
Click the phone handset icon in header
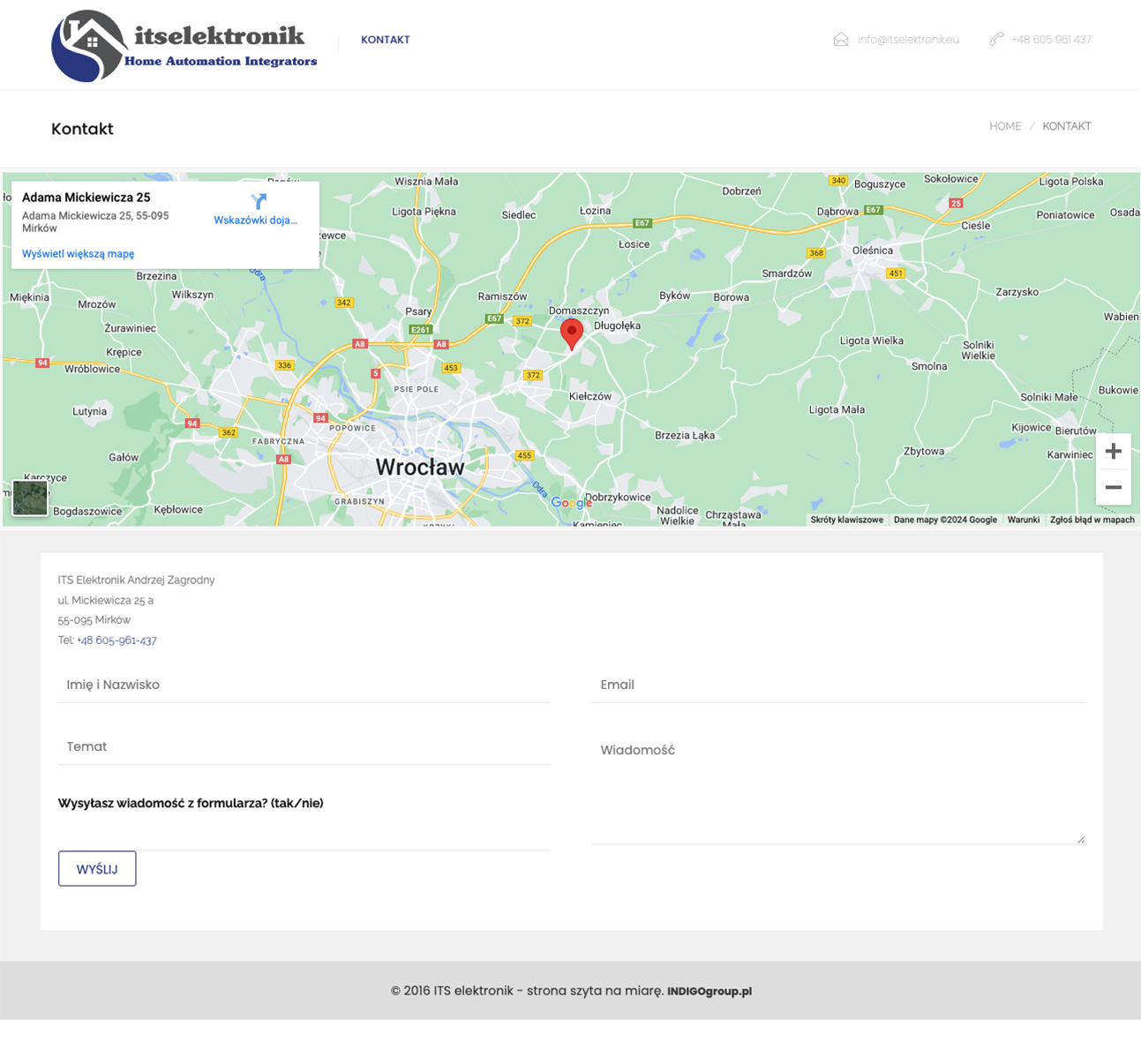(x=996, y=40)
